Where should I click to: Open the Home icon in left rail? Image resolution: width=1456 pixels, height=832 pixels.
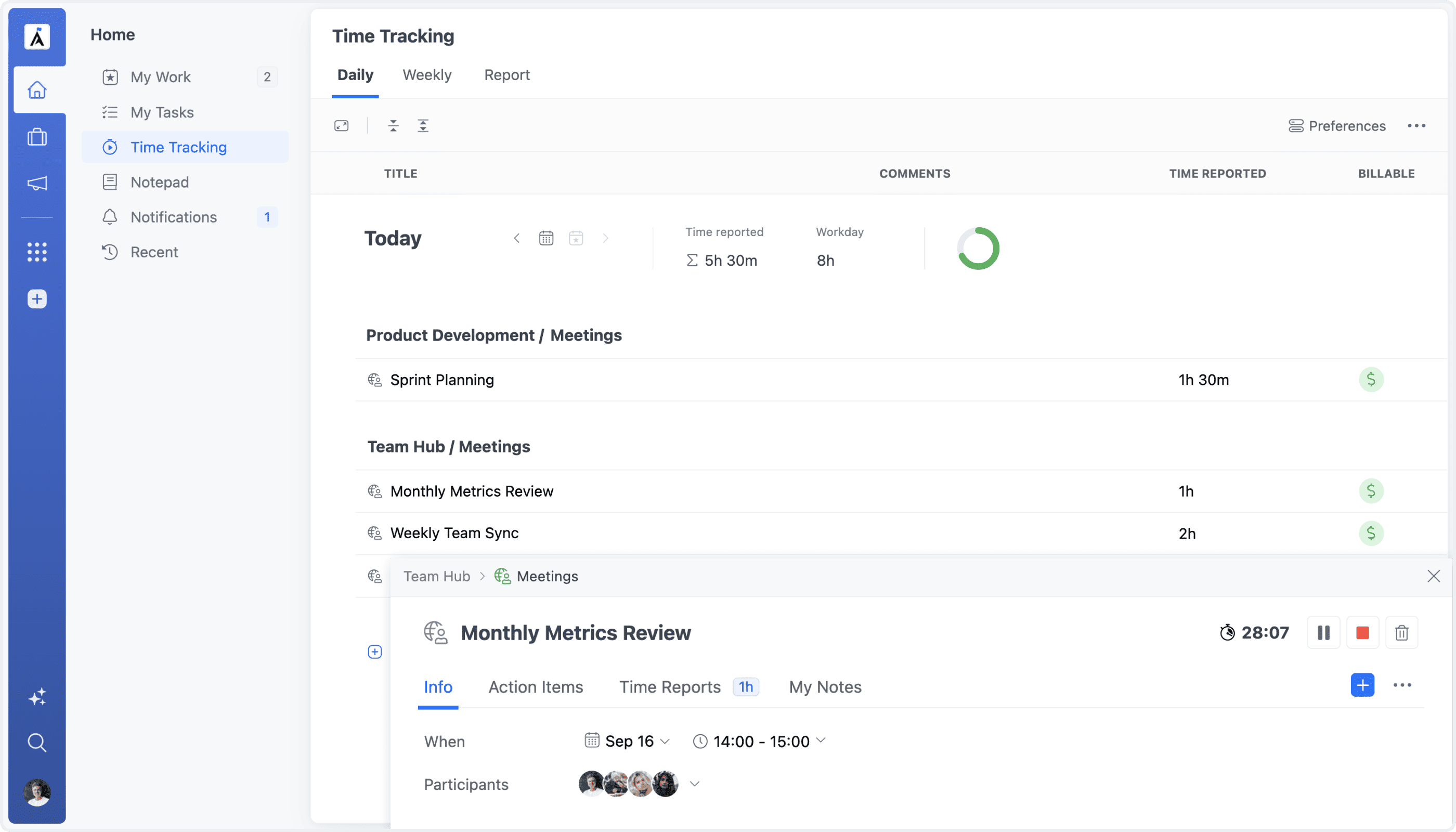(x=37, y=90)
